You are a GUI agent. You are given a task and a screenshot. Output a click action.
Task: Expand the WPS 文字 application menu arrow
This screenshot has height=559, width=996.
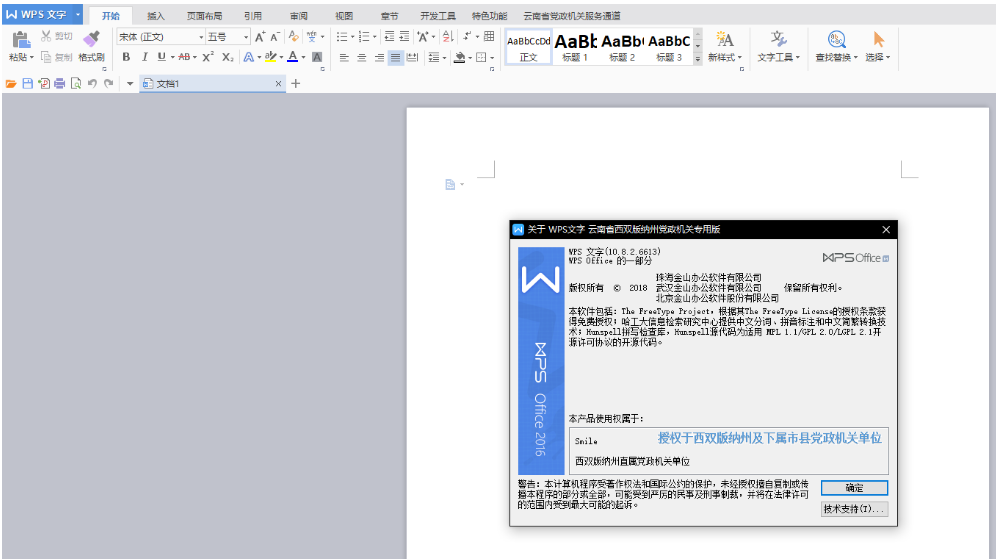point(78,15)
